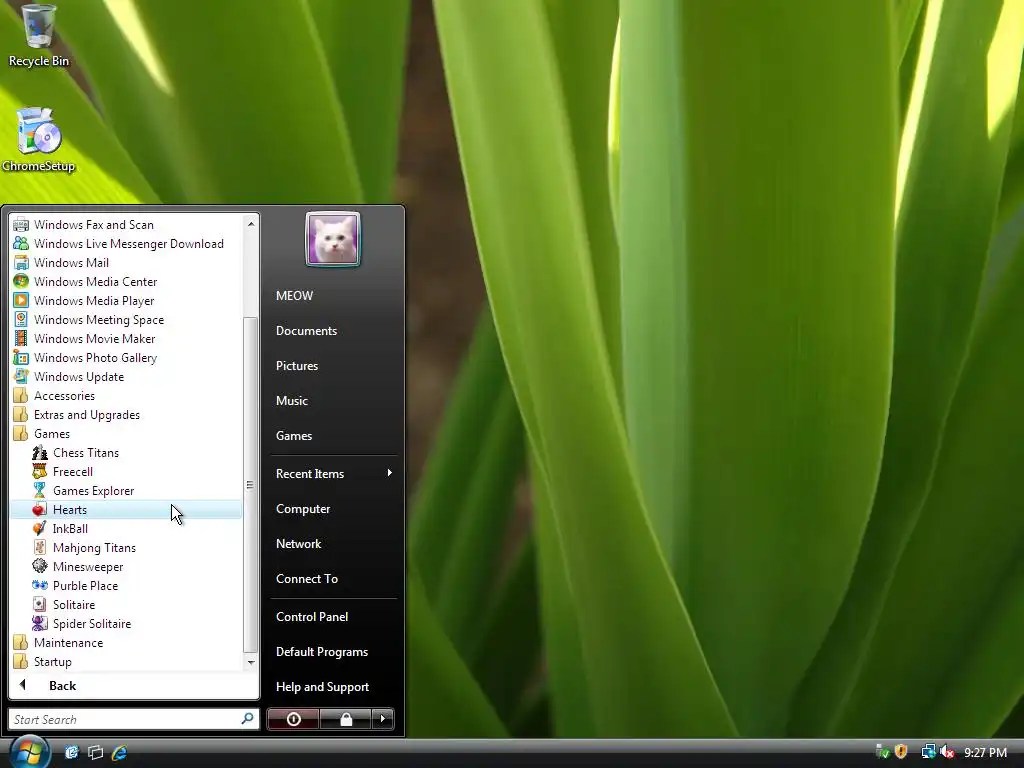This screenshot has height=768, width=1024.
Task: Open the shutdown options arrow menu
Action: click(383, 719)
